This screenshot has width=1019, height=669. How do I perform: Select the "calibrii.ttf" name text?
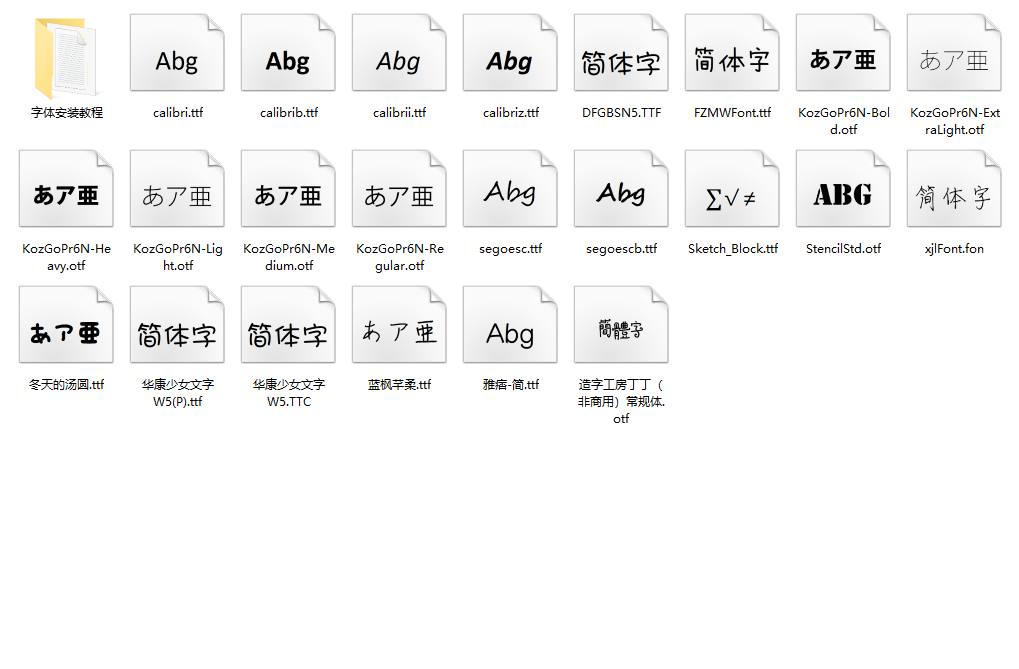[x=400, y=112]
